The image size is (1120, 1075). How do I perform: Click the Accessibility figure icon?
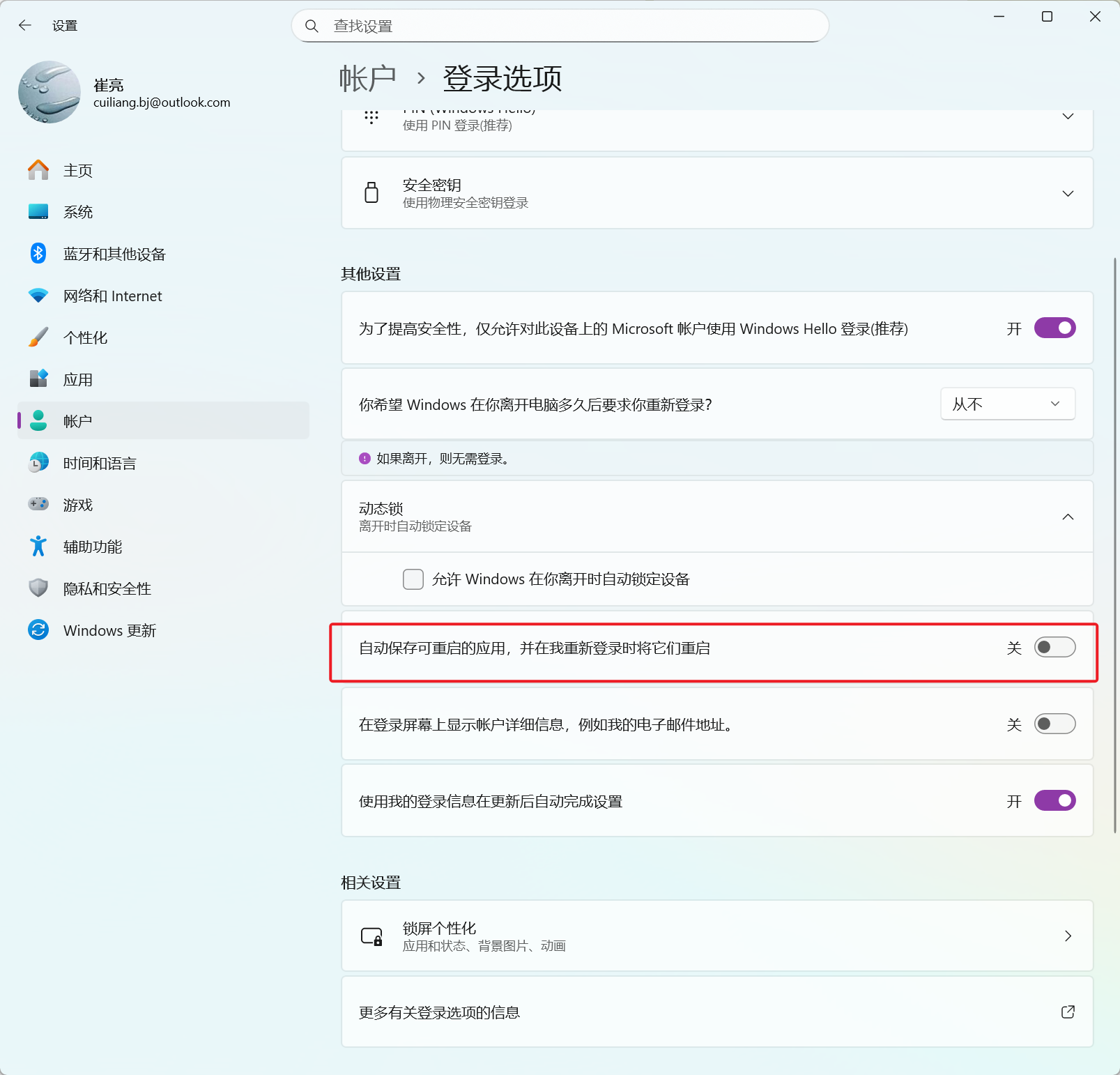click(38, 546)
